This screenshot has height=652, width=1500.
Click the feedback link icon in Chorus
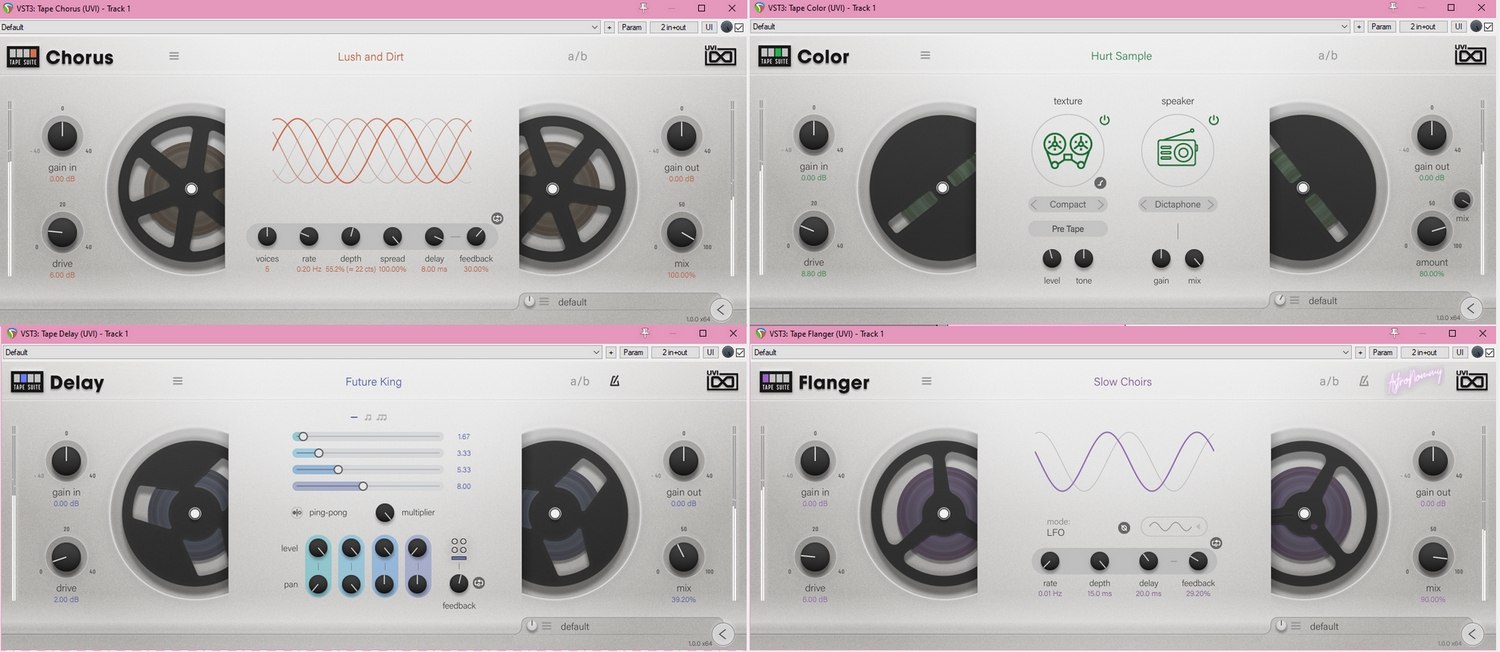(497, 218)
